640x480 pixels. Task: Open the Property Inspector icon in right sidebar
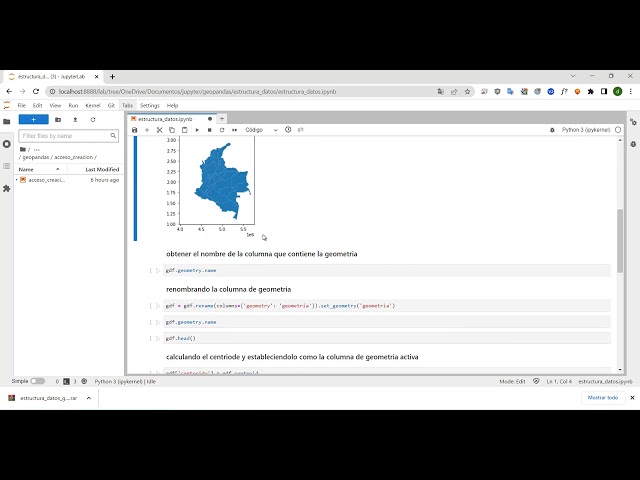633,122
